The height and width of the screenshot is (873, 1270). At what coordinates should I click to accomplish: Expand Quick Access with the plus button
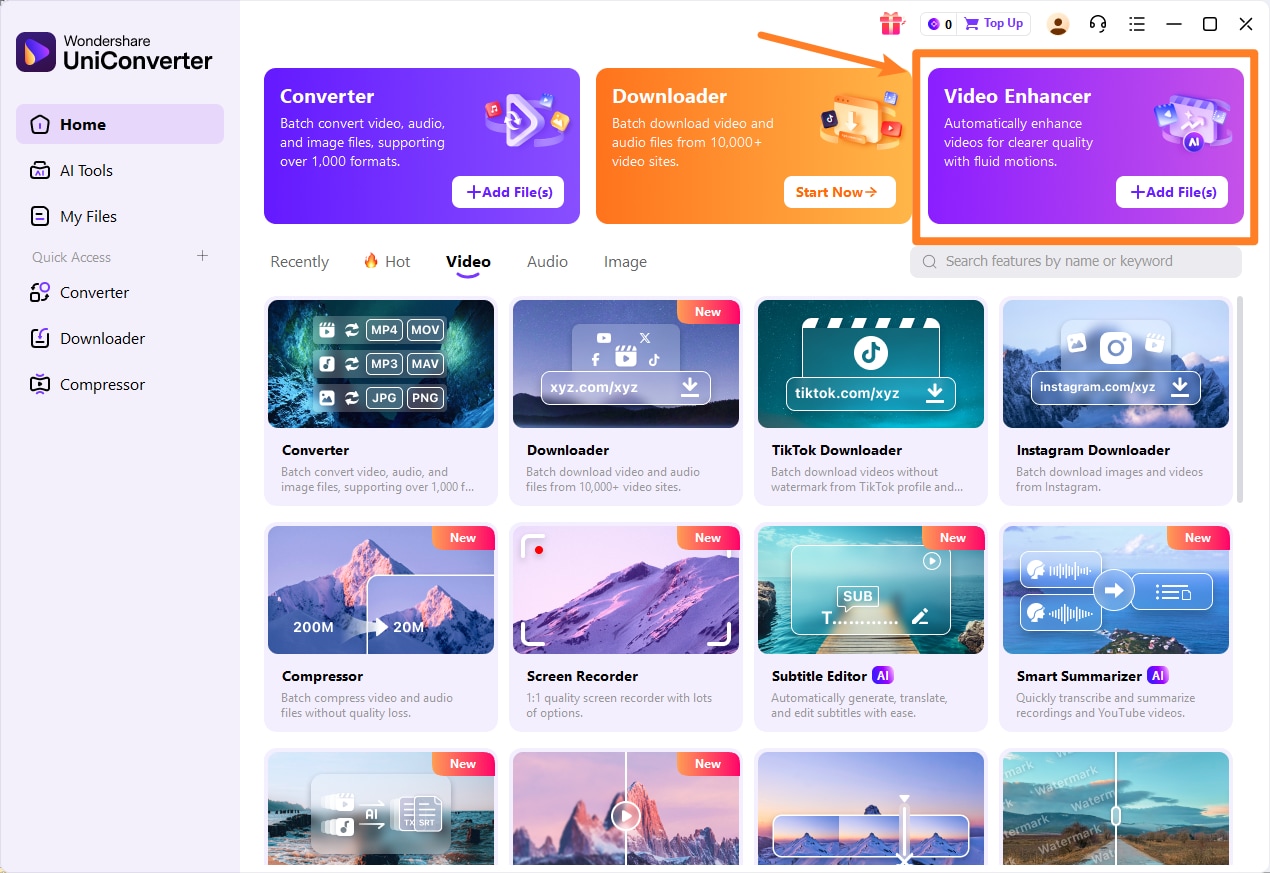[x=202, y=256]
